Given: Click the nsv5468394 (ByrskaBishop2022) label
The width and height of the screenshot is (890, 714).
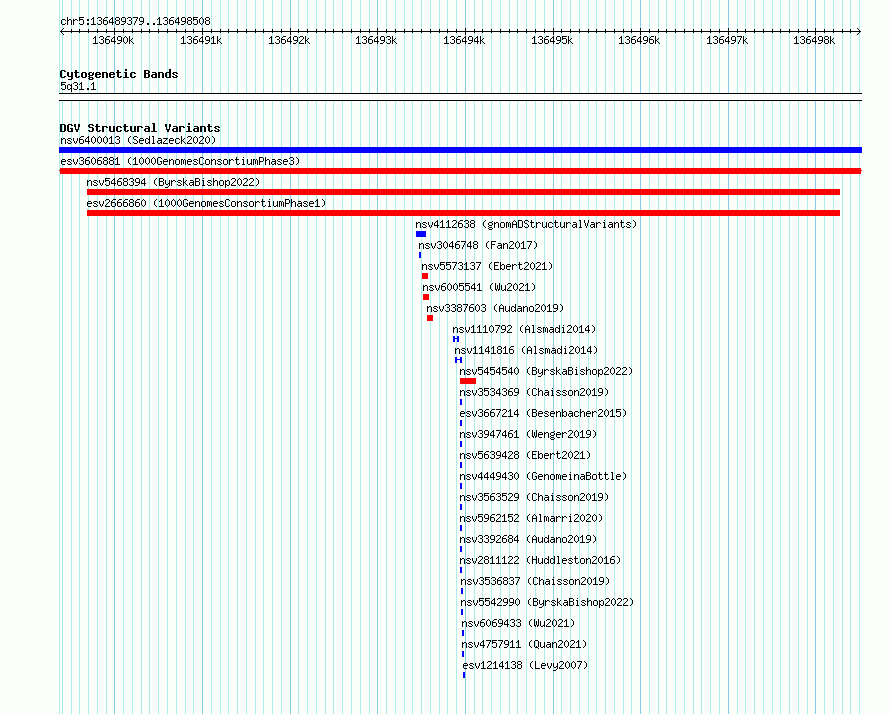Looking at the screenshot, I should (x=173, y=182).
